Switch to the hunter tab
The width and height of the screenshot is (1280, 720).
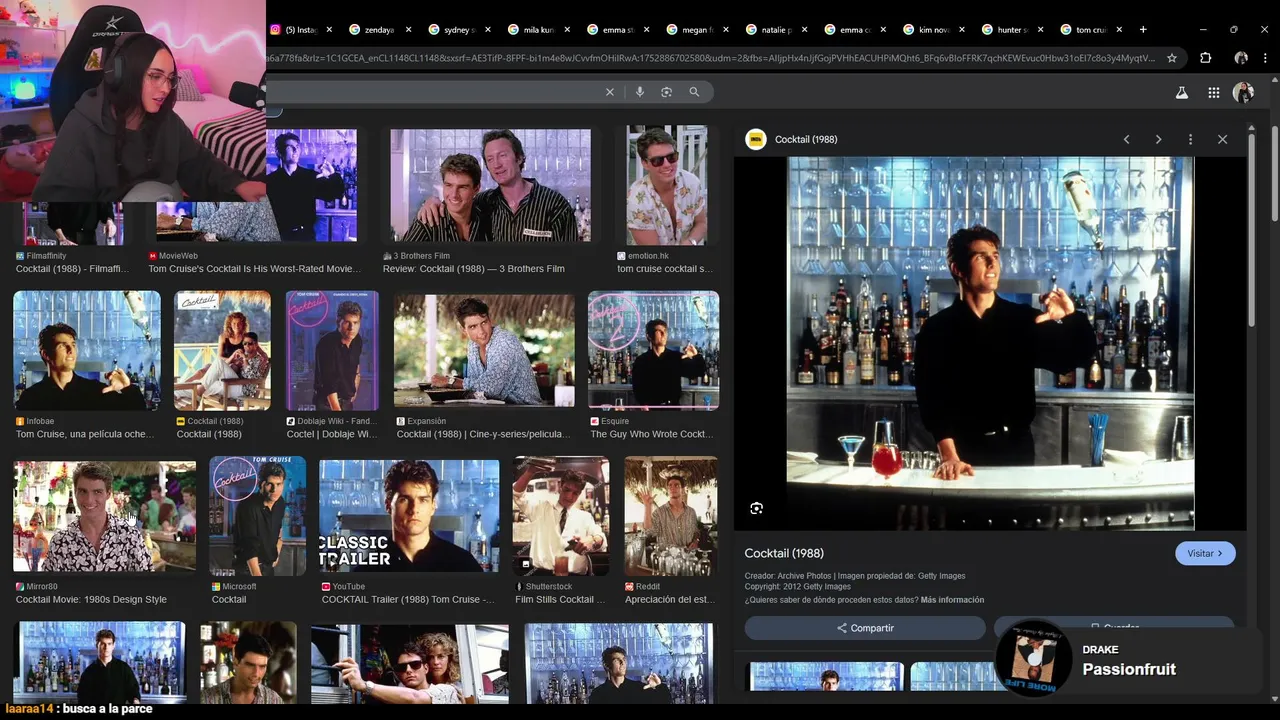(1011, 30)
